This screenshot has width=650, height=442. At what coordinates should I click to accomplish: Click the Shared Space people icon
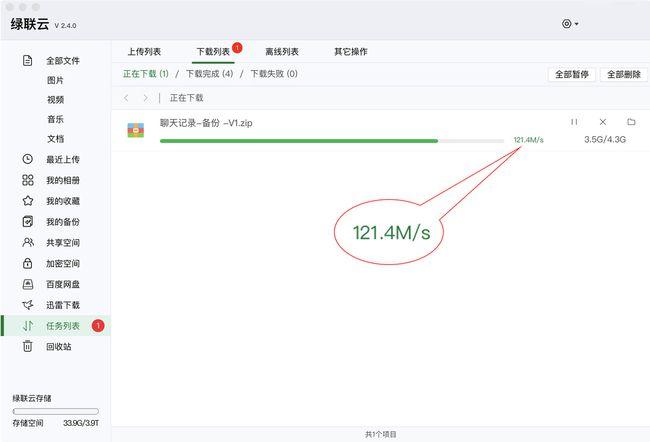click(x=28, y=243)
